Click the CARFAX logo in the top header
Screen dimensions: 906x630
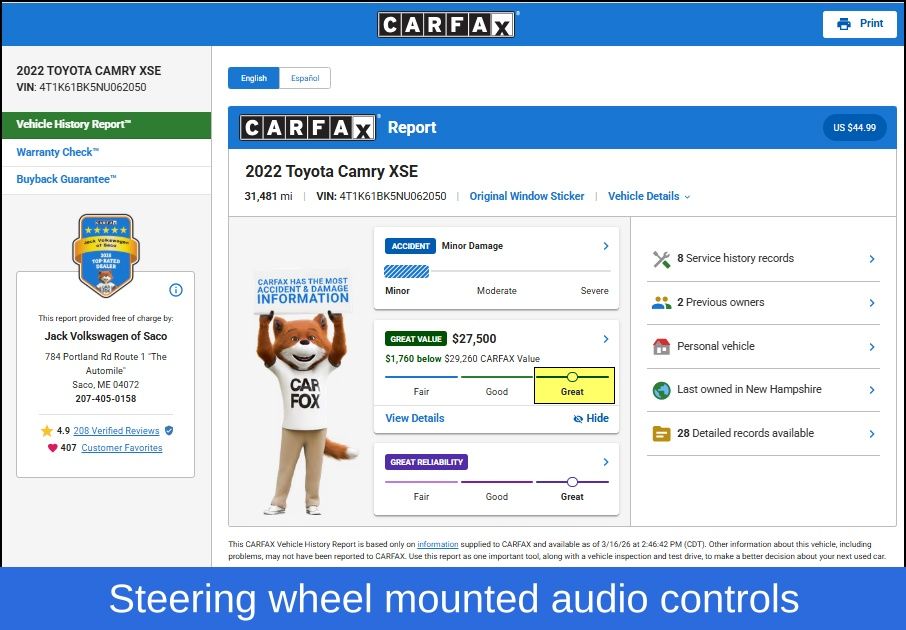click(x=446, y=24)
